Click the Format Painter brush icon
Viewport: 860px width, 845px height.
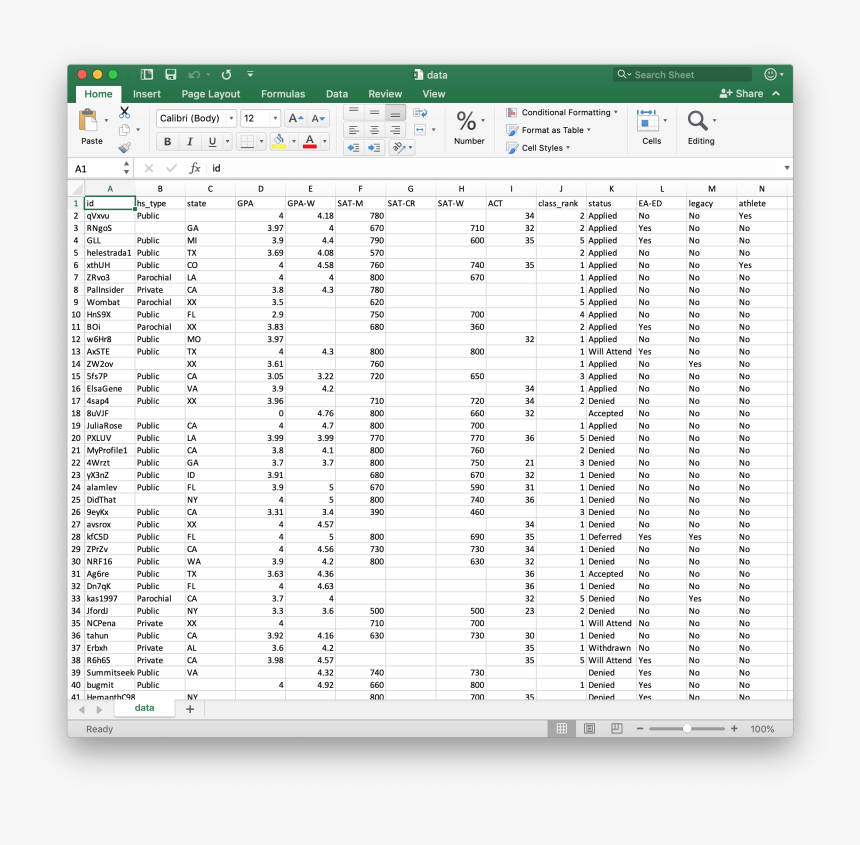pyautogui.click(x=125, y=148)
